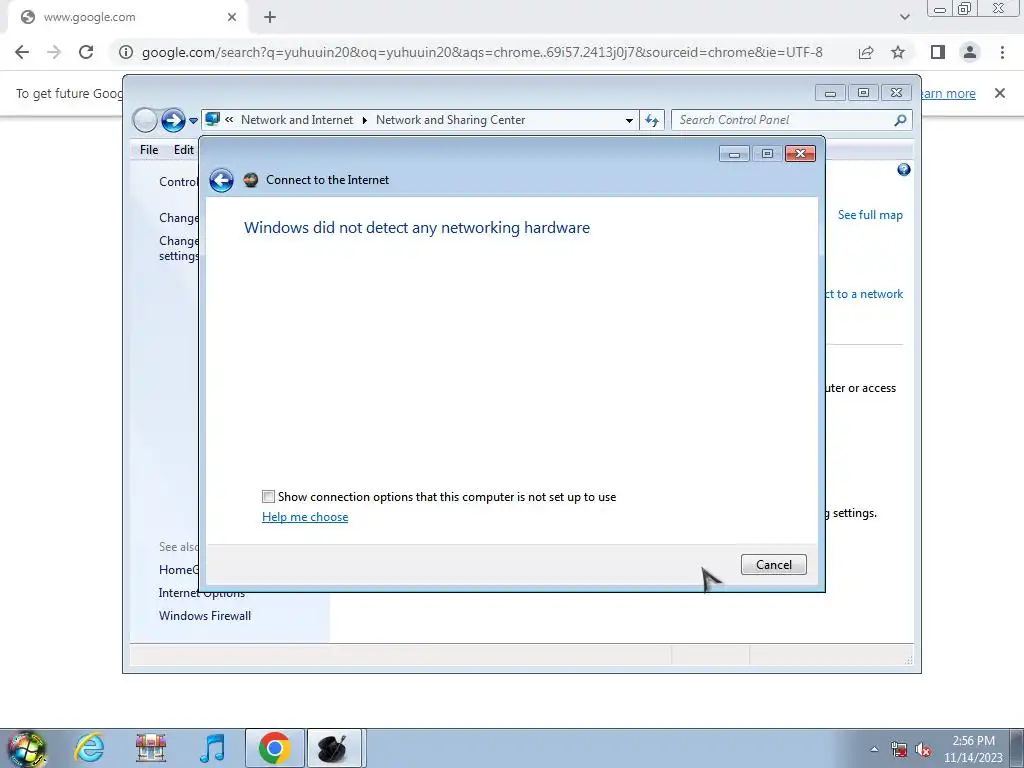1024x768 pixels.
Task: Open recent pages dropdown in Control Panel
Action: point(193,120)
